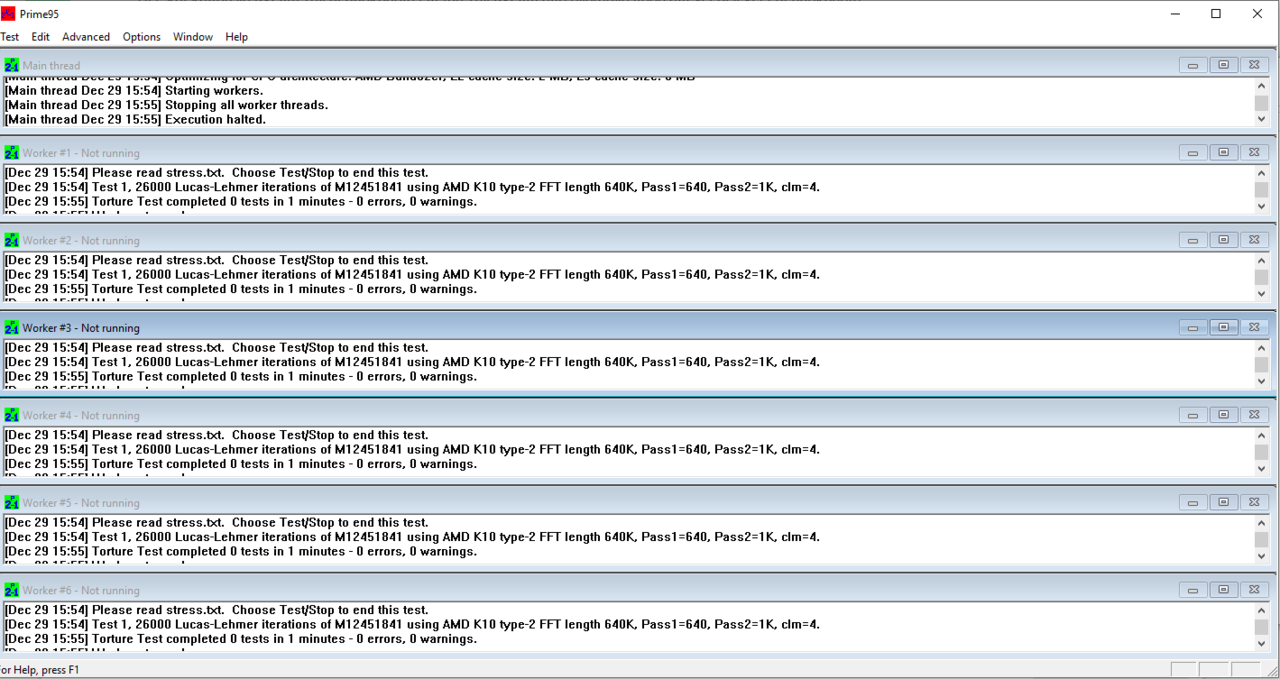Open the Help menu
The image size is (1280, 679).
(236, 37)
